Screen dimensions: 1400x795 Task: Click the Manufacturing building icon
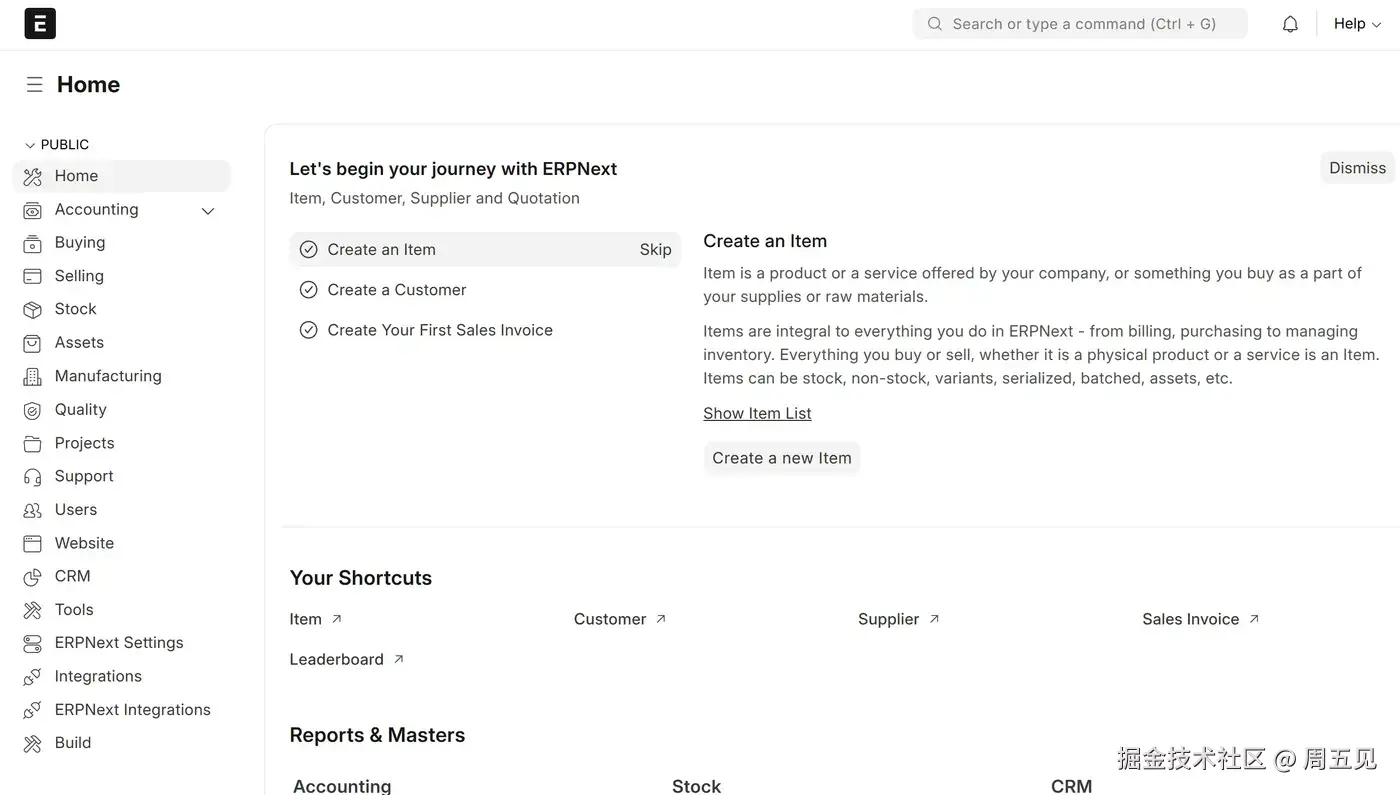click(x=33, y=377)
